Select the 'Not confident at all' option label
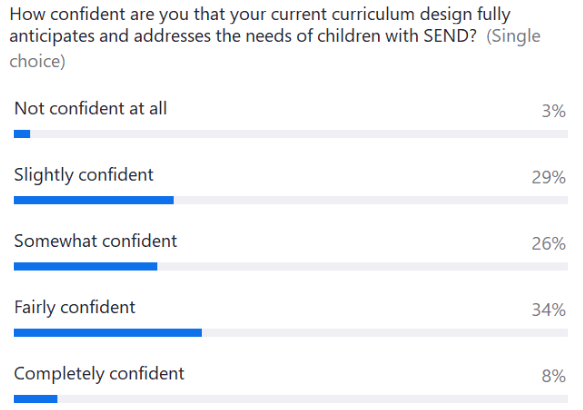The width and height of the screenshot is (583, 410). click(x=90, y=109)
